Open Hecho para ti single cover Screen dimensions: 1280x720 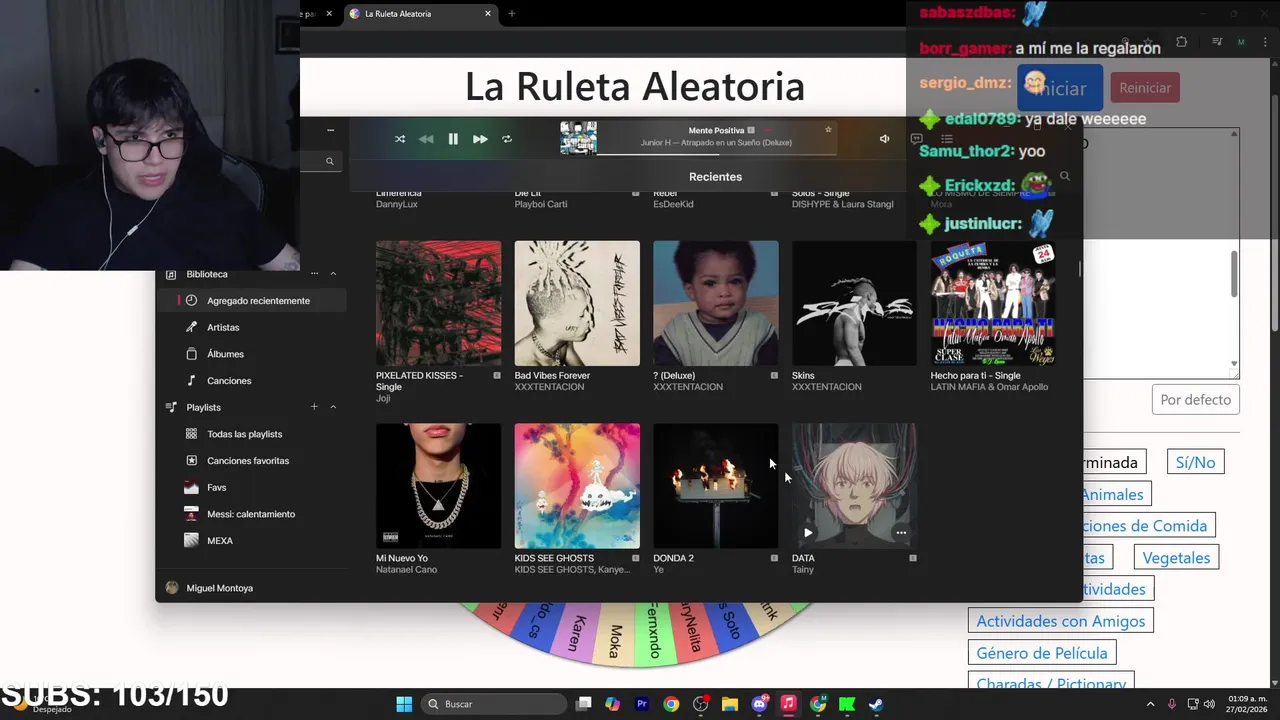coord(993,303)
